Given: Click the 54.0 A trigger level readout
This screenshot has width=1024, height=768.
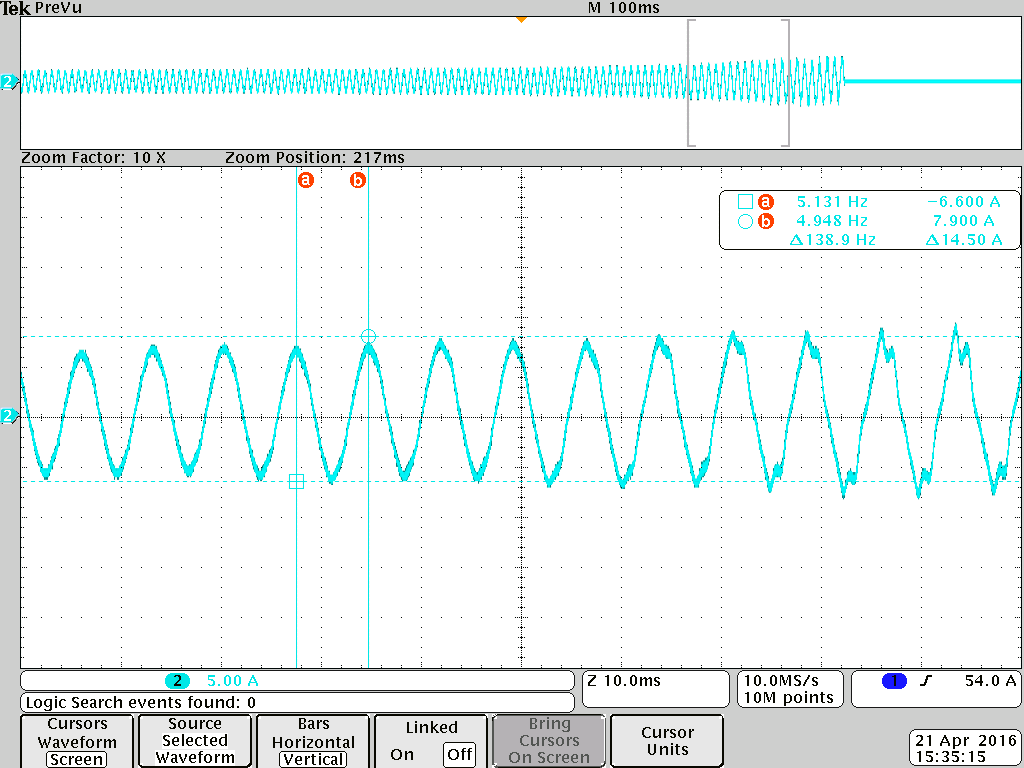Looking at the screenshot, I should pos(990,681).
